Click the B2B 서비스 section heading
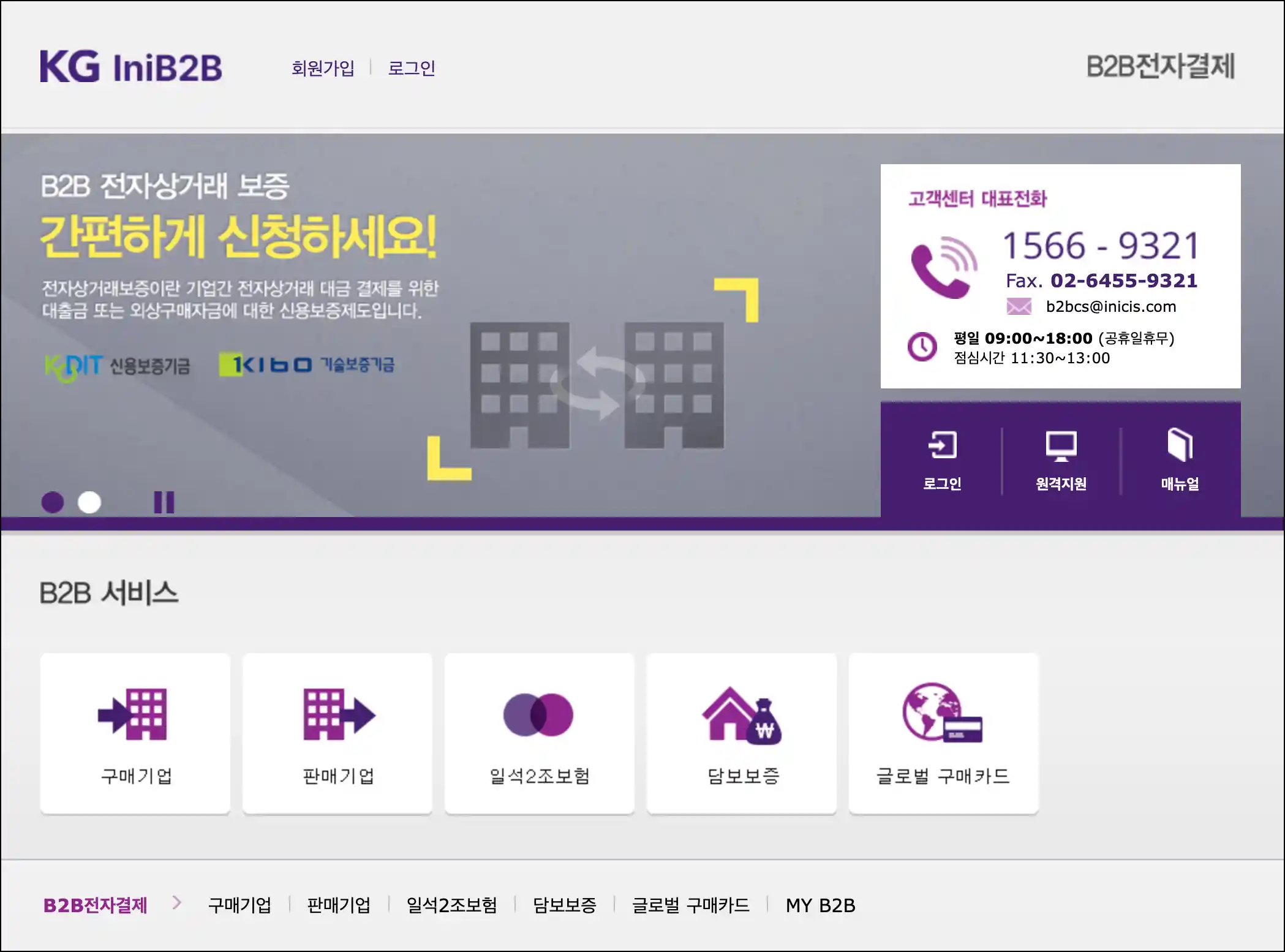 click(109, 592)
